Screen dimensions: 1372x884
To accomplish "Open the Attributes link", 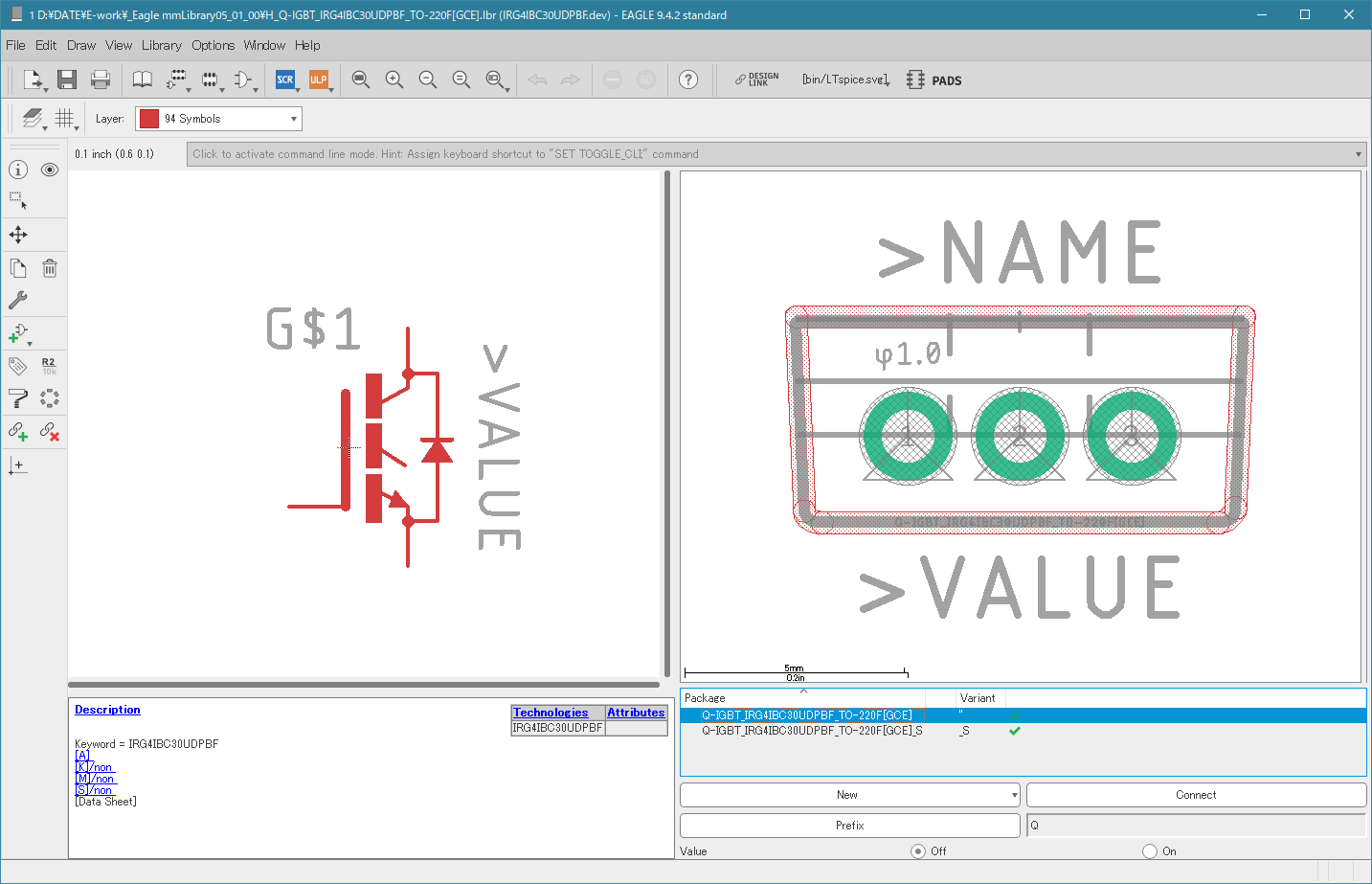I will pos(636,713).
